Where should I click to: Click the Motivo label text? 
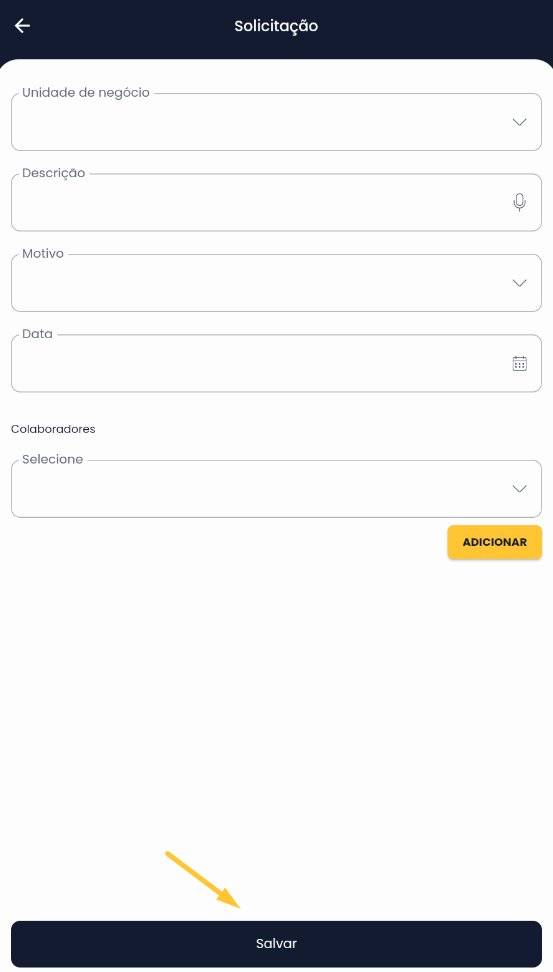[43, 254]
